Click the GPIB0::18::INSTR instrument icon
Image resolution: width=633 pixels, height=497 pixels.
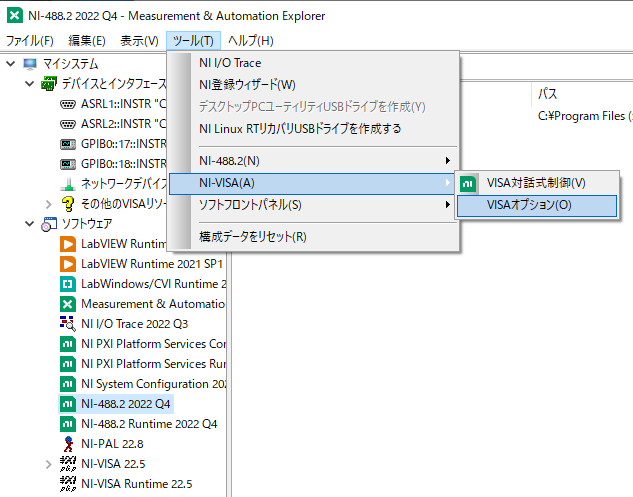pyautogui.click(x=68, y=164)
